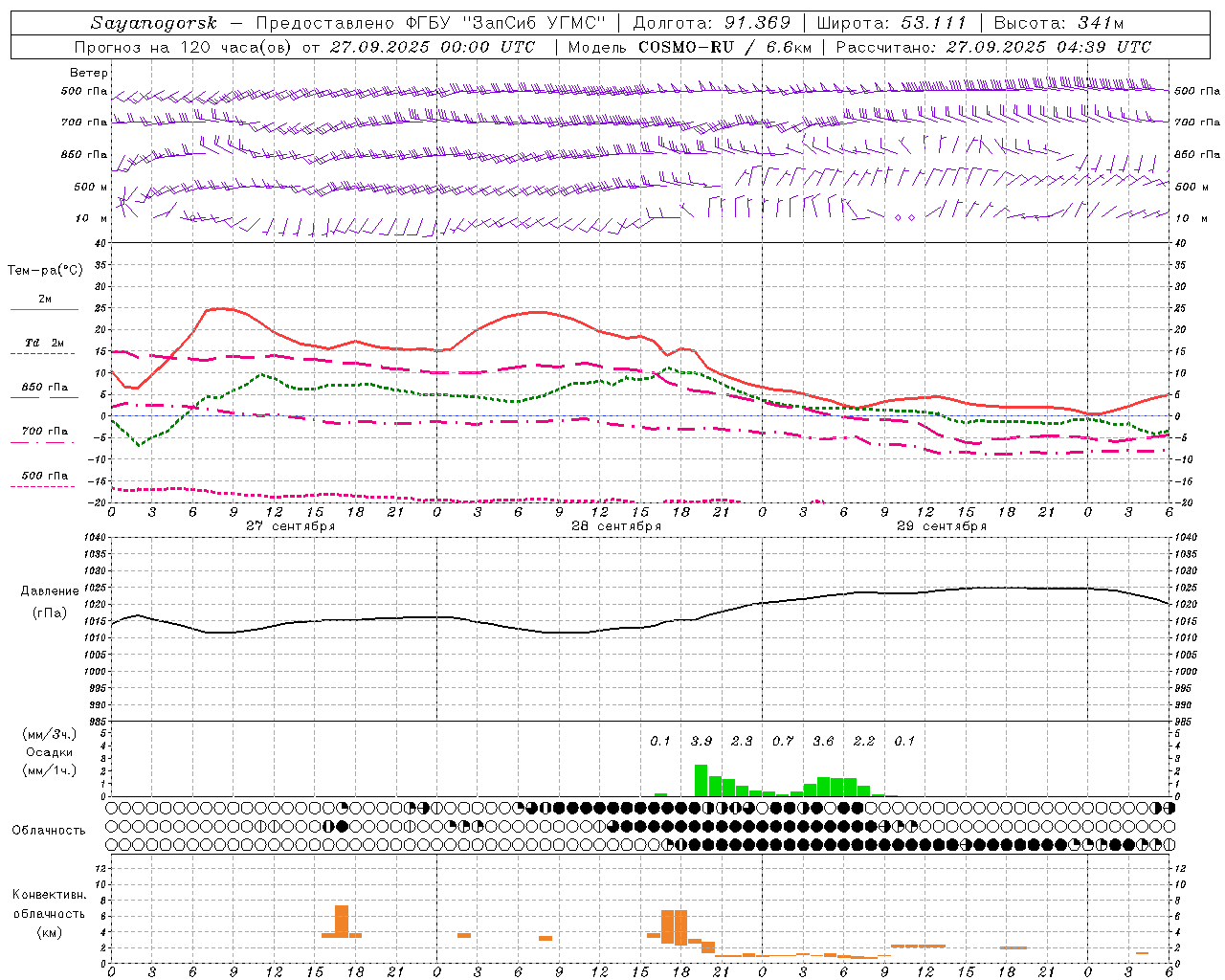Click the Конвективн. convective cloud label
This screenshot has height=980, width=1225.
pyautogui.click(x=49, y=895)
